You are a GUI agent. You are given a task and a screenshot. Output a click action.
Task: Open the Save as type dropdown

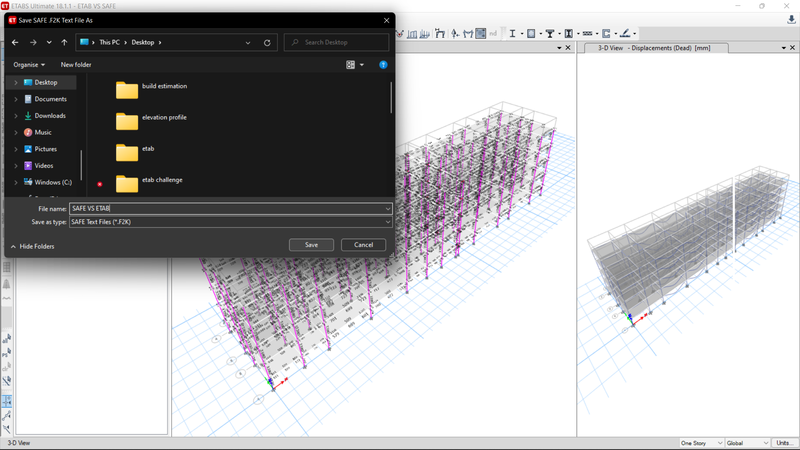tap(231, 222)
